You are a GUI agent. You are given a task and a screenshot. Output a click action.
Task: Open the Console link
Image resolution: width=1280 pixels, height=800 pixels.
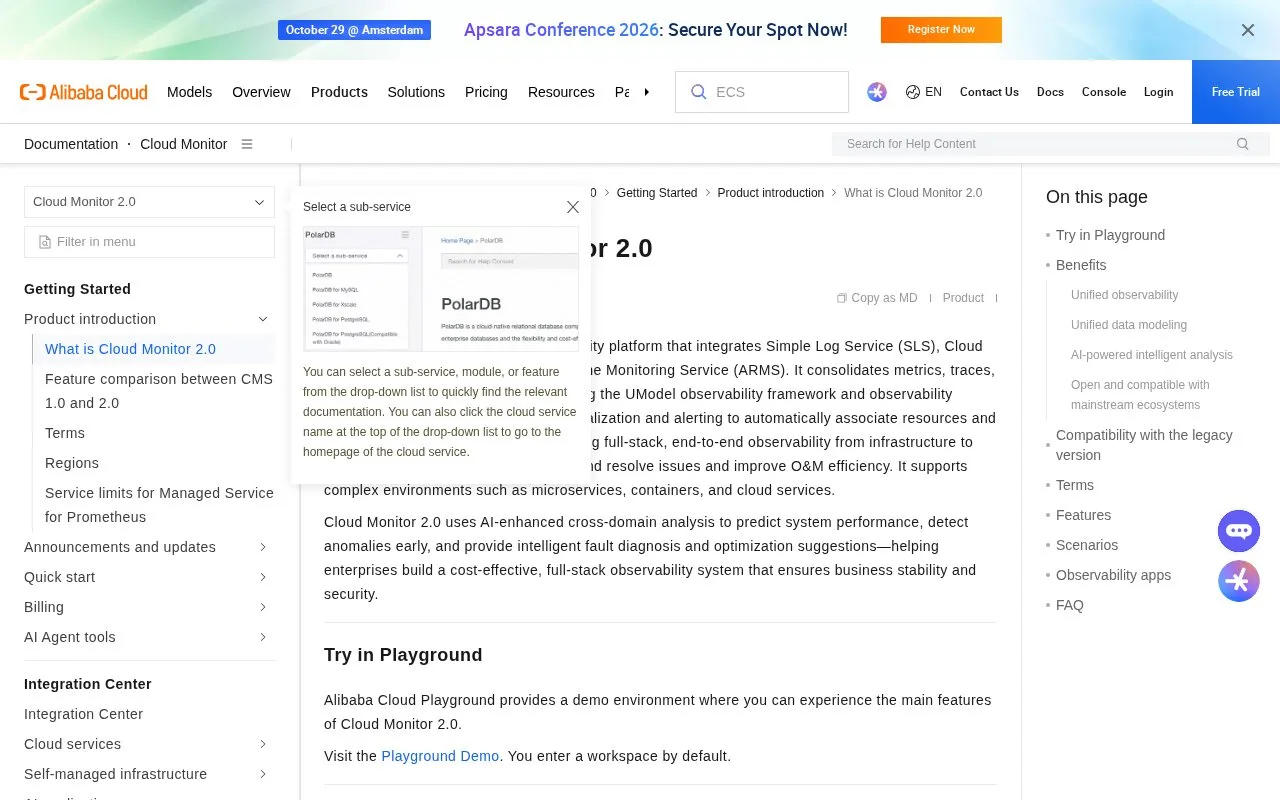[1104, 92]
